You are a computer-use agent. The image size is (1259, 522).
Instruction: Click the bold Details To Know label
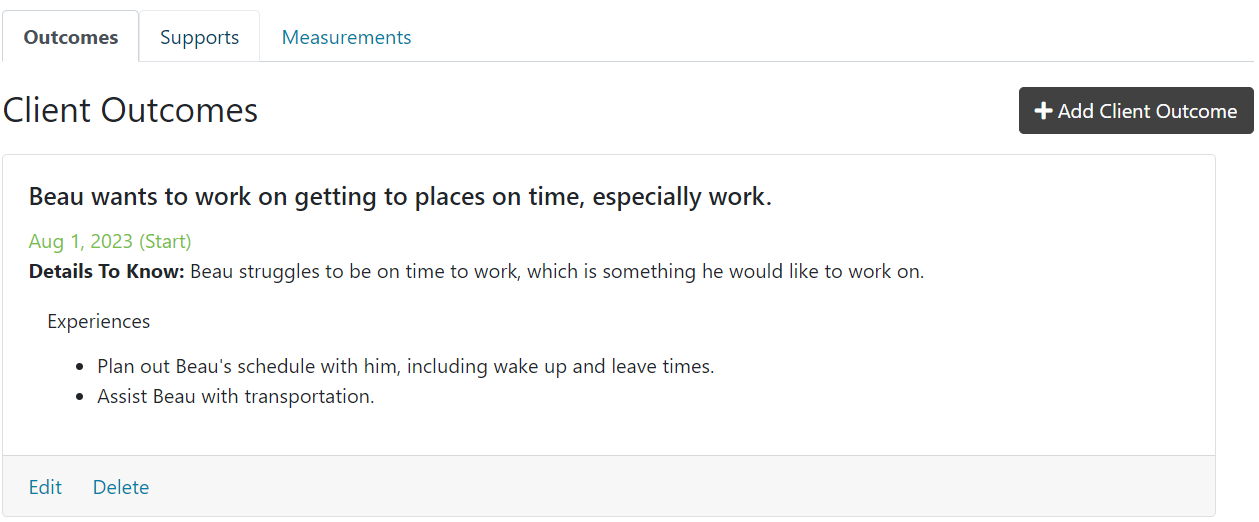click(106, 271)
